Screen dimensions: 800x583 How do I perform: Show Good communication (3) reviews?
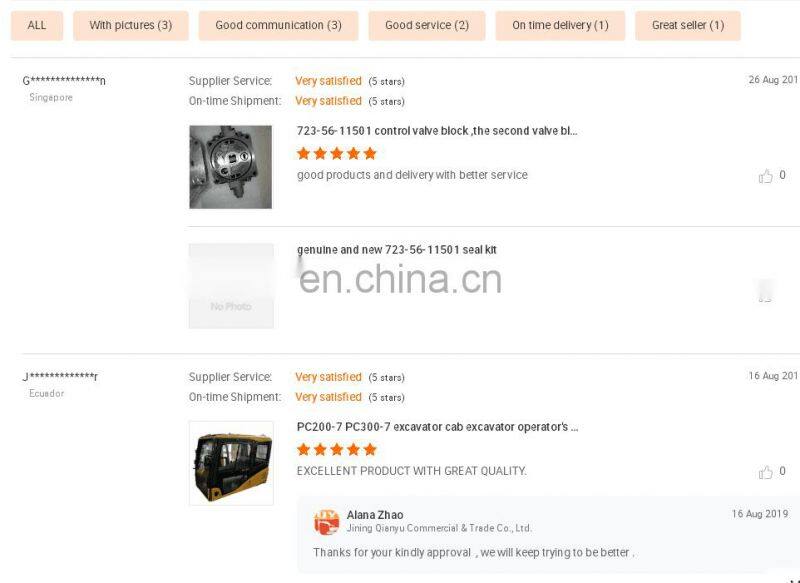(279, 26)
